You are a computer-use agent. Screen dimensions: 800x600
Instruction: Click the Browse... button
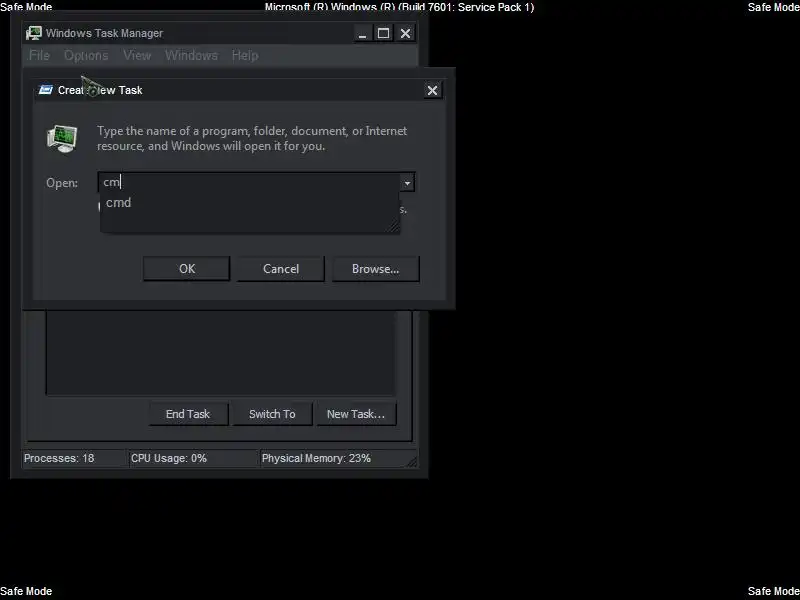tap(376, 268)
